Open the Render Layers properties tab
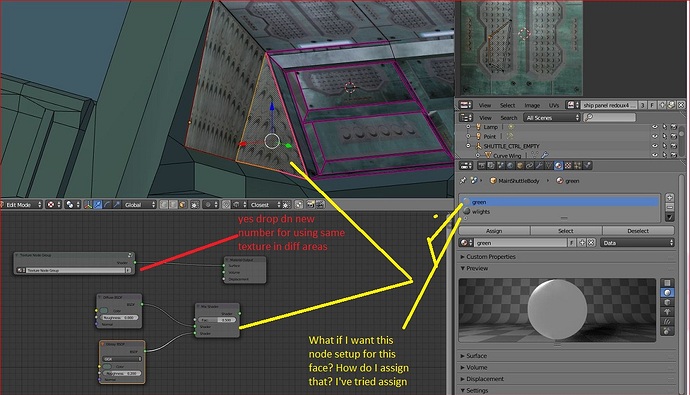 click(x=491, y=166)
